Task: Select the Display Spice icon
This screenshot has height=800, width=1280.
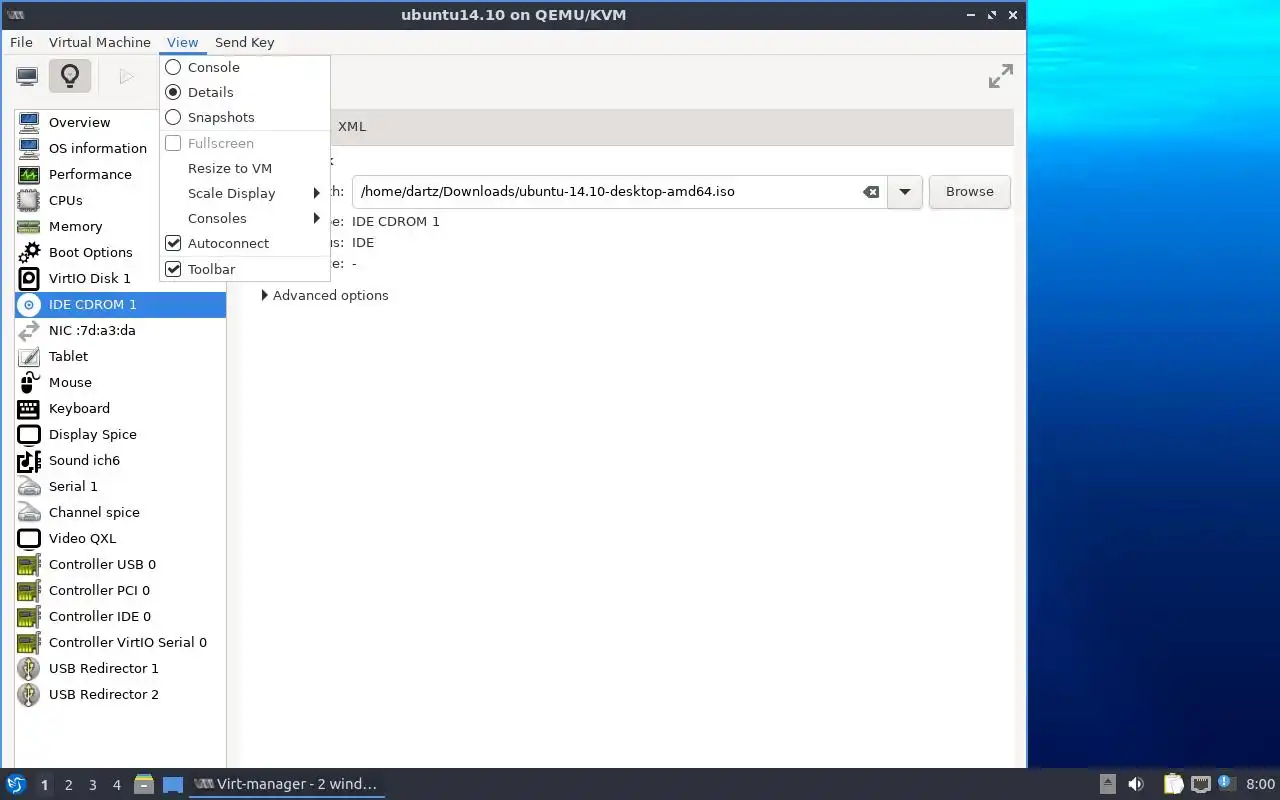Action: (x=29, y=434)
